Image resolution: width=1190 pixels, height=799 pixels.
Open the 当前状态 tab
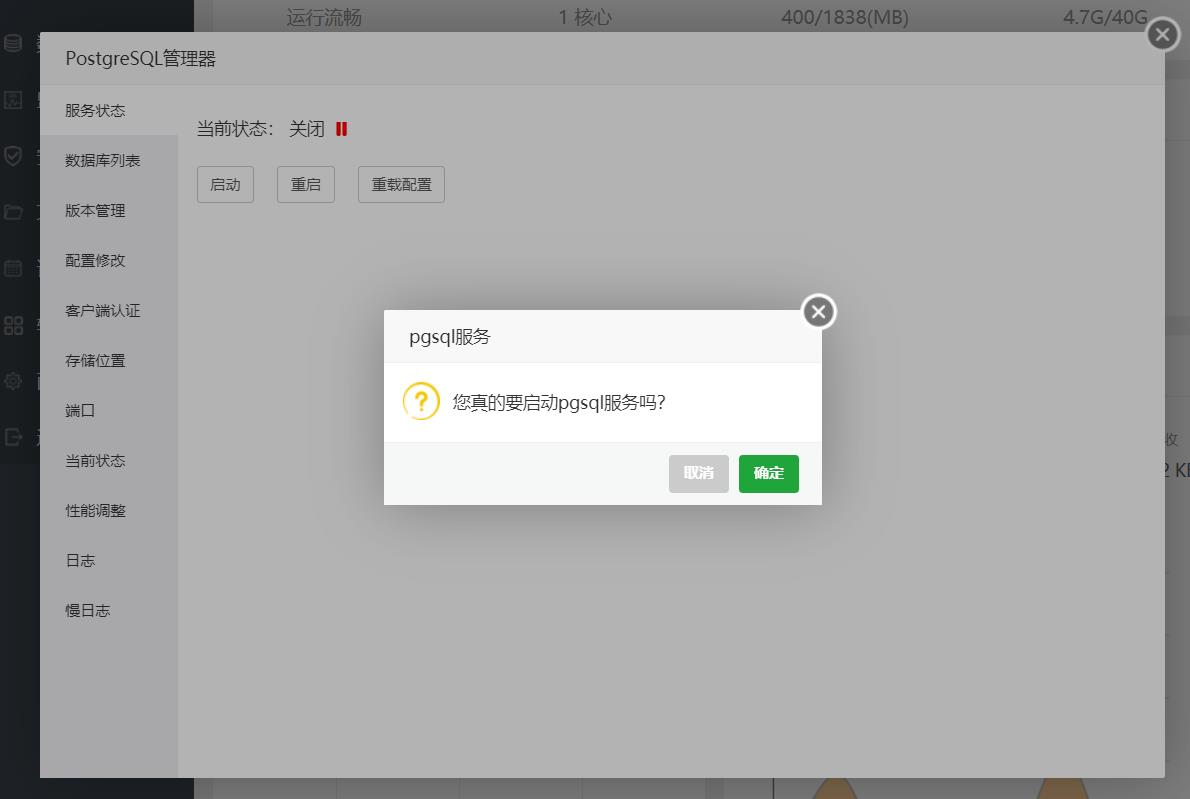tap(109, 461)
